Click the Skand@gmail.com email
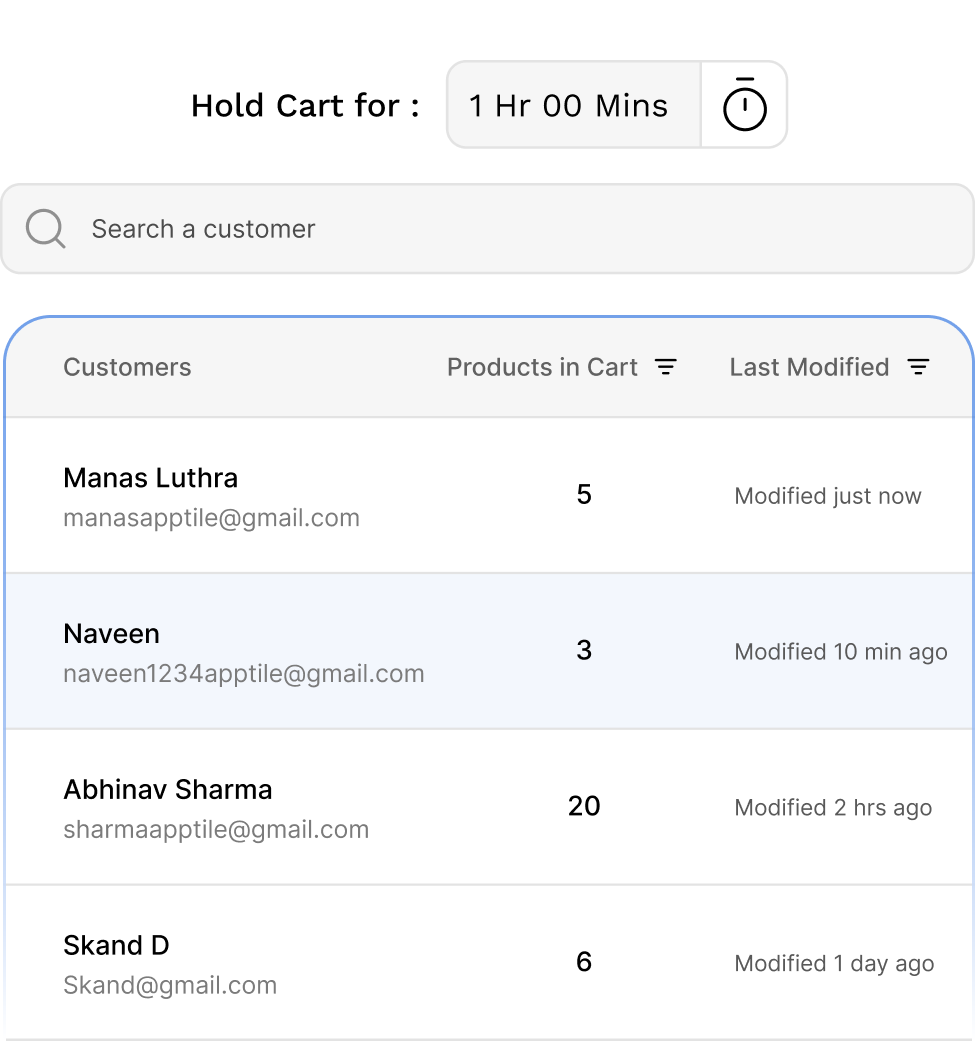 tap(170, 986)
